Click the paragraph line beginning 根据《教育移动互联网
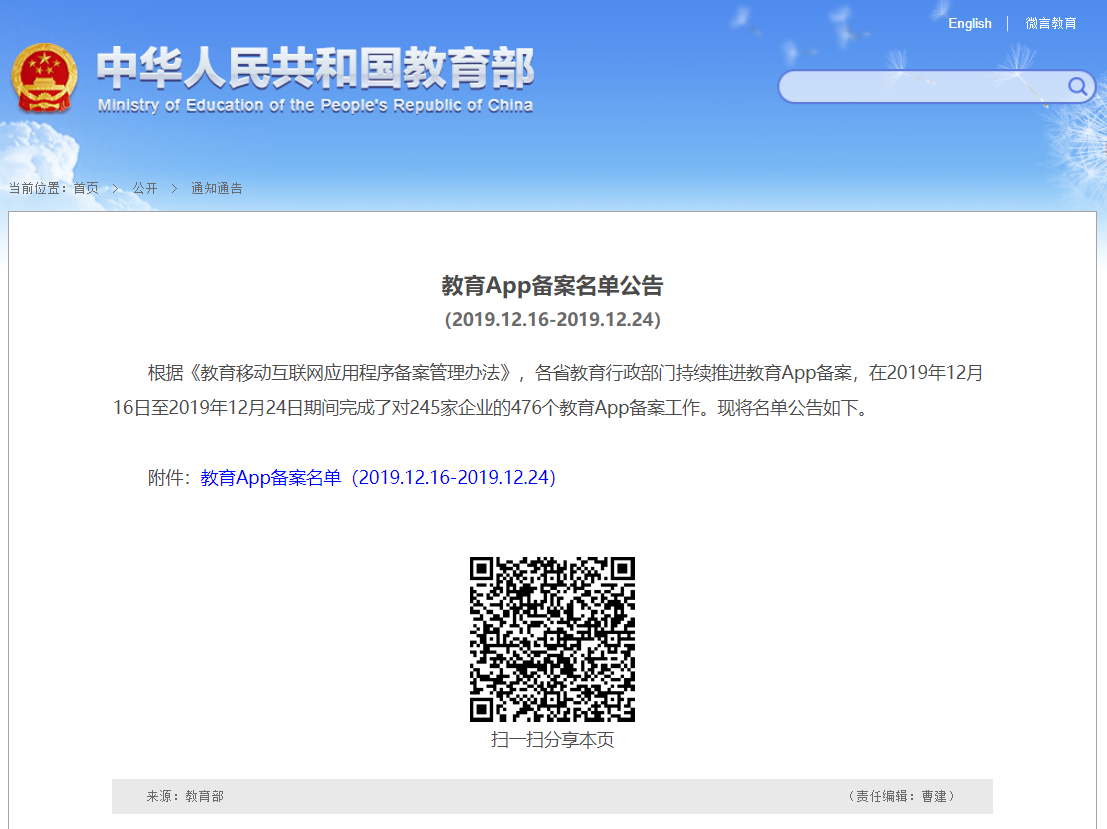The width and height of the screenshot is (1107, 829). coord(566,373)
